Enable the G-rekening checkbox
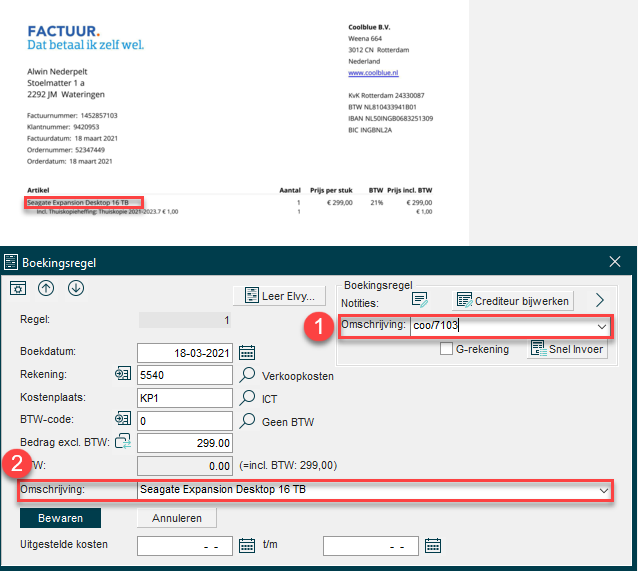 click(x=446, y=349)
